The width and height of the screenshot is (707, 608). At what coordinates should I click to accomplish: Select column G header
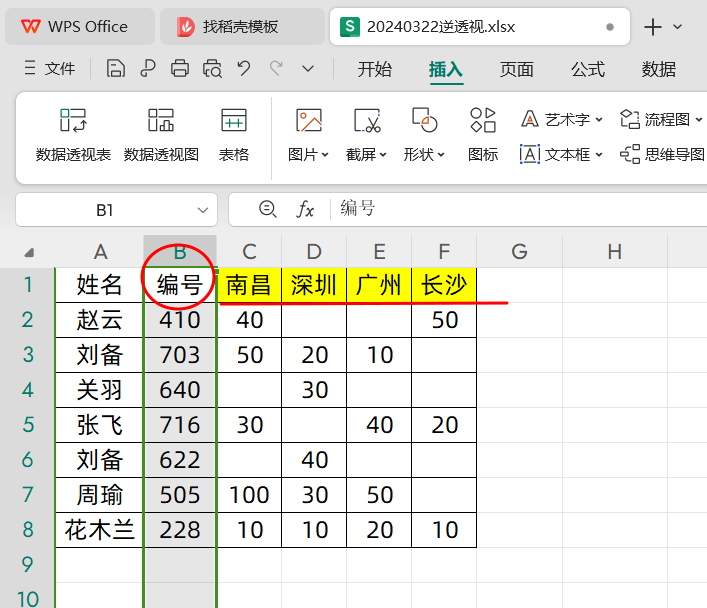[x=519, y=252]
